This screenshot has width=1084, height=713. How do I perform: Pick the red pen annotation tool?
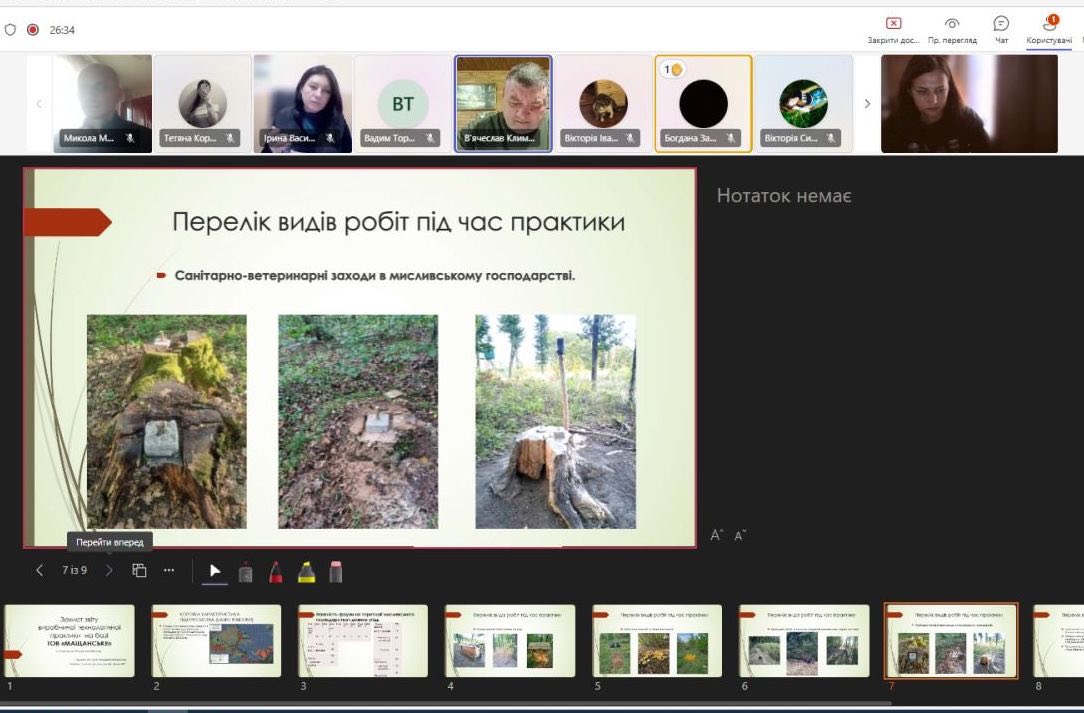(276, 571)
